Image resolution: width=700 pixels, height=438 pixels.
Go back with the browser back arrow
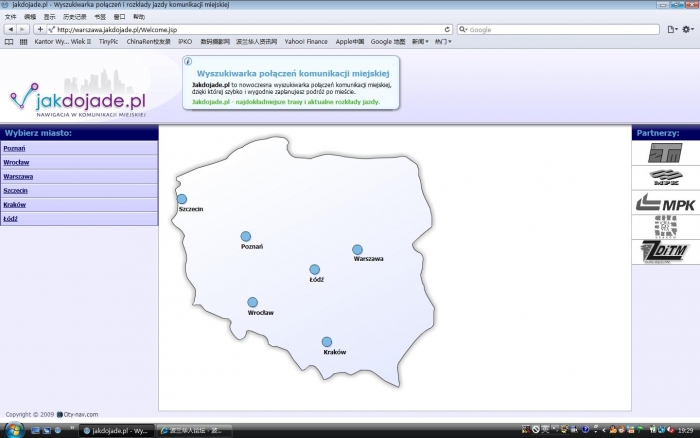[10, 29]
